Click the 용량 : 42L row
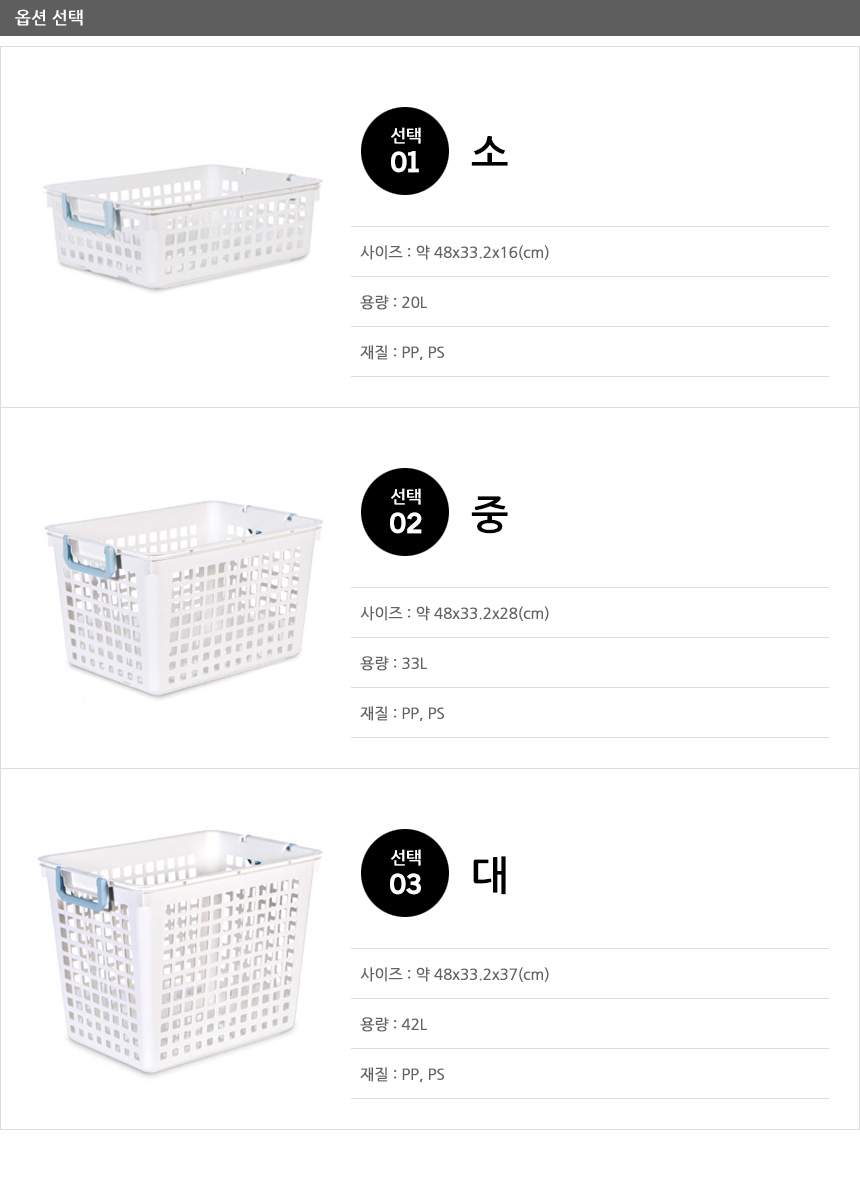The height and width of the screenshot is (1188, 860). (589, 1024)
